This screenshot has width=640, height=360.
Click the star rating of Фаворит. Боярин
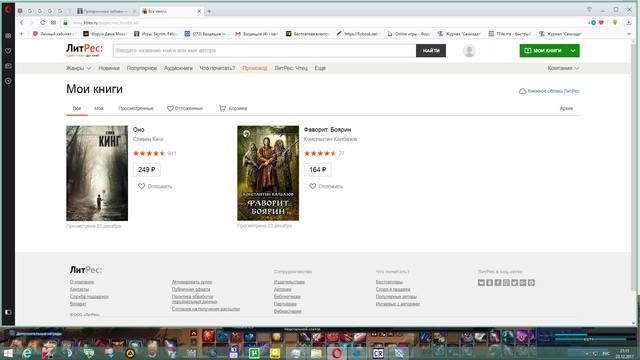coord(320,153)
